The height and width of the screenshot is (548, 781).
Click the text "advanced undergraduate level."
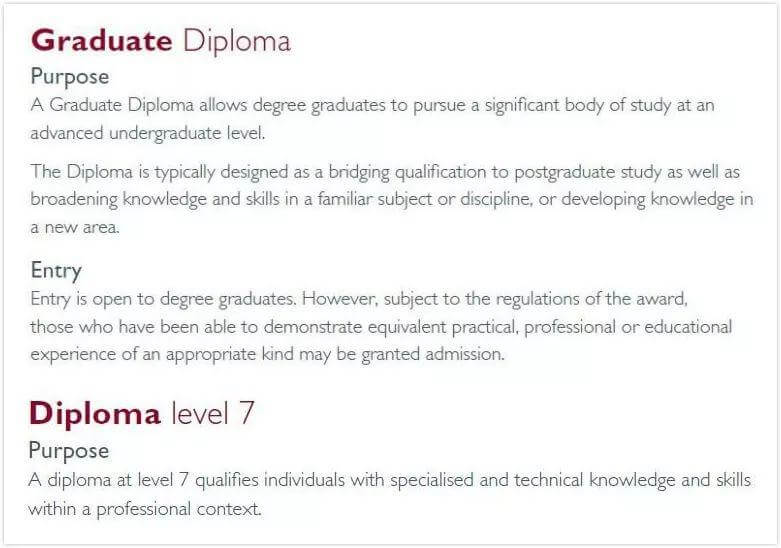tap(147, 133)
